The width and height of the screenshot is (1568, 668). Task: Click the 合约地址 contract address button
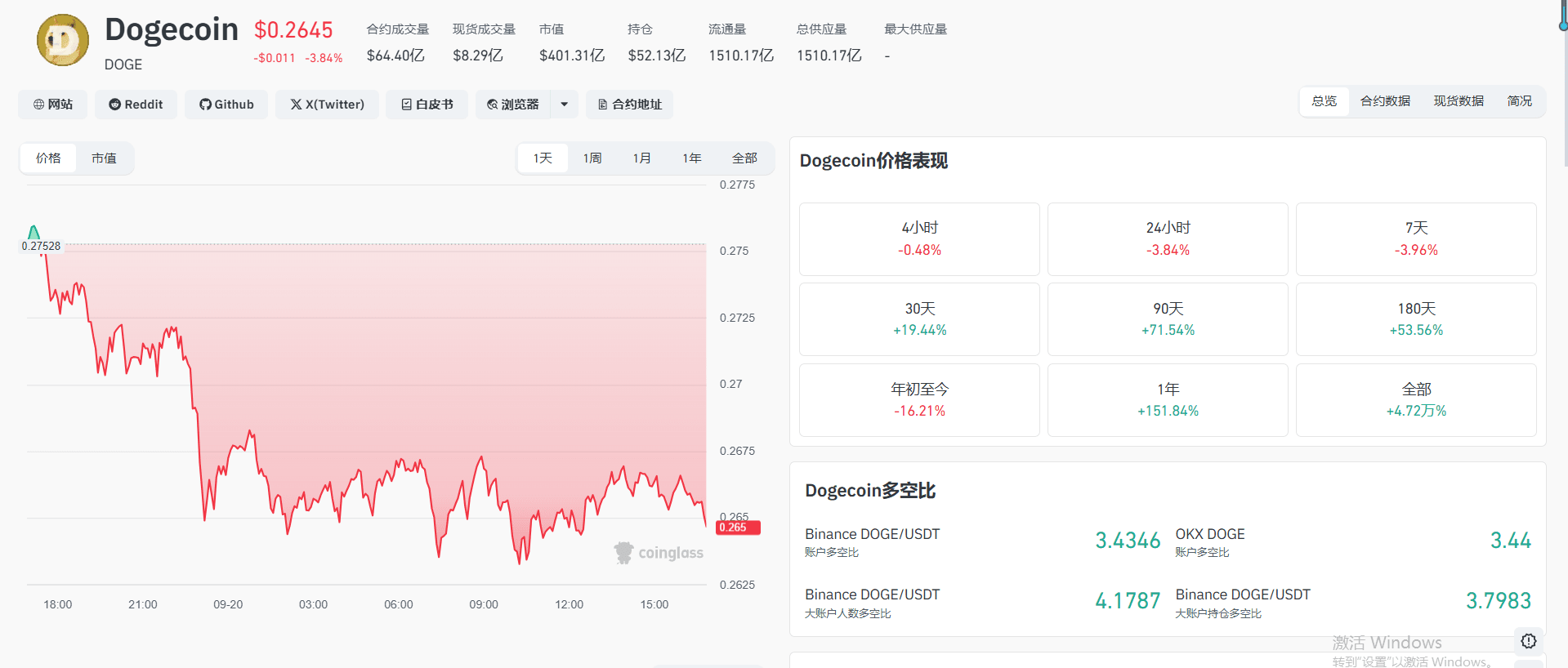(x=629, y=105)
